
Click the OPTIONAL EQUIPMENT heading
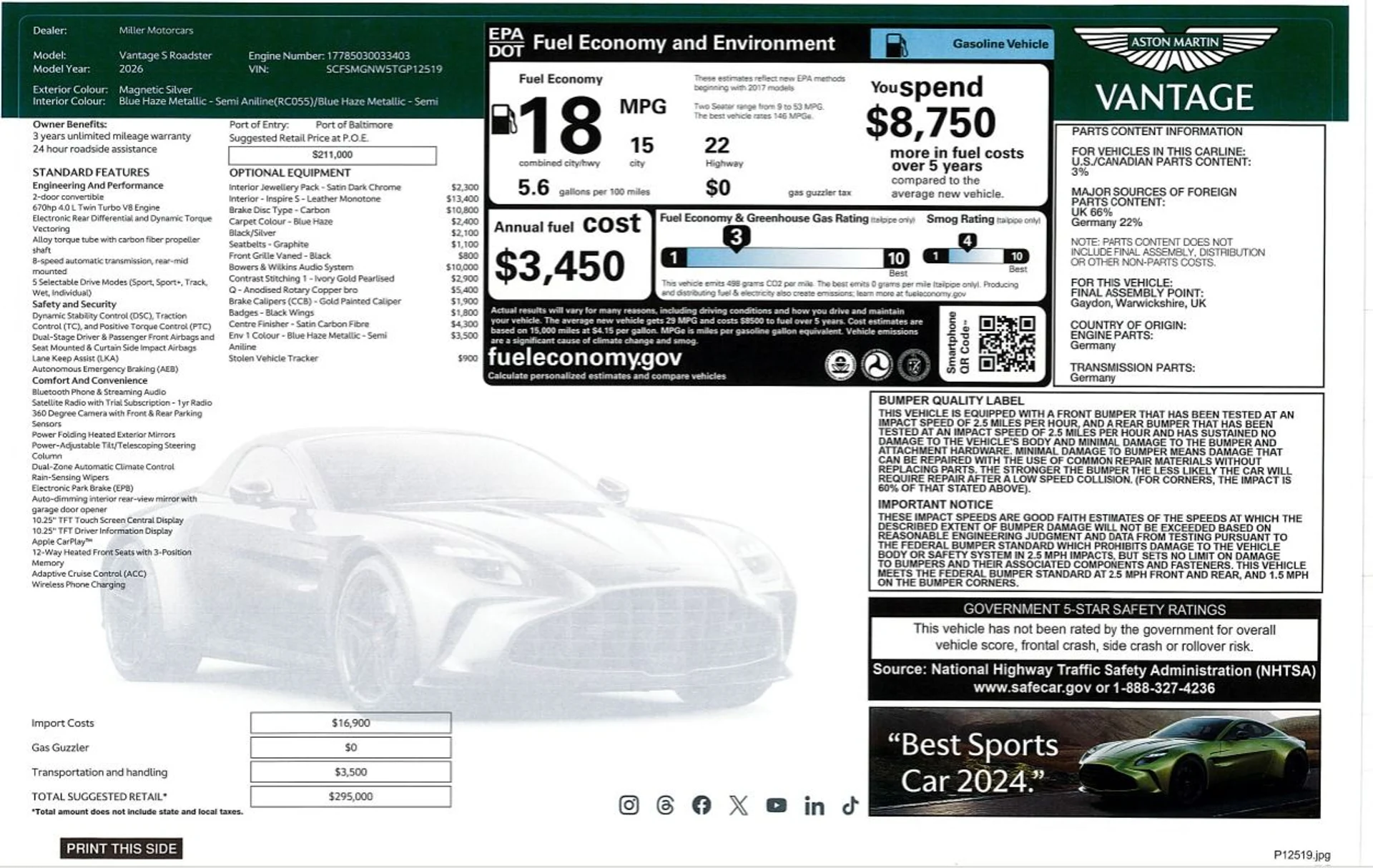(x=290, y=173)
